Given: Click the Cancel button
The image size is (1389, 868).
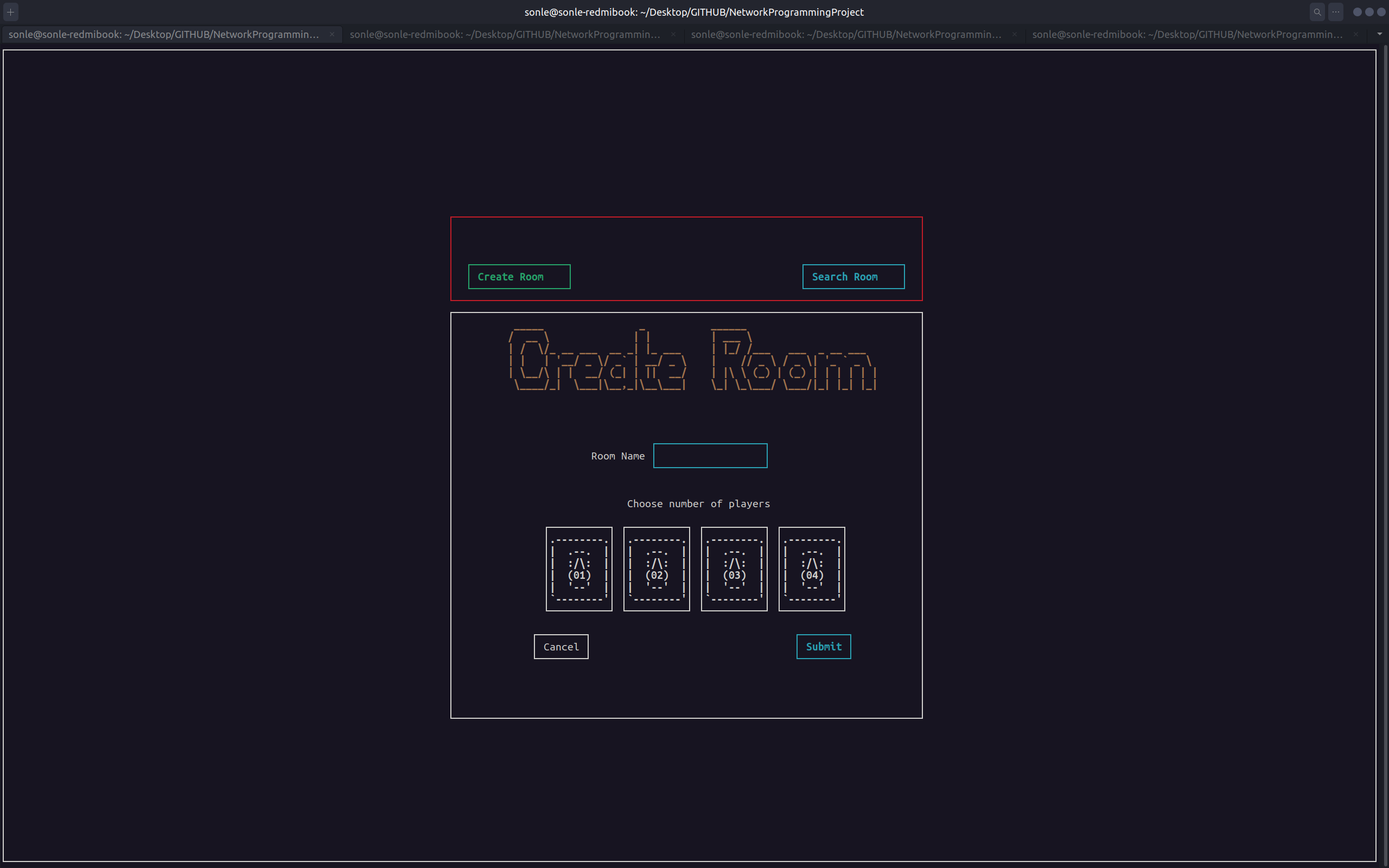Looking at the screenshot, I should (561, 647).
